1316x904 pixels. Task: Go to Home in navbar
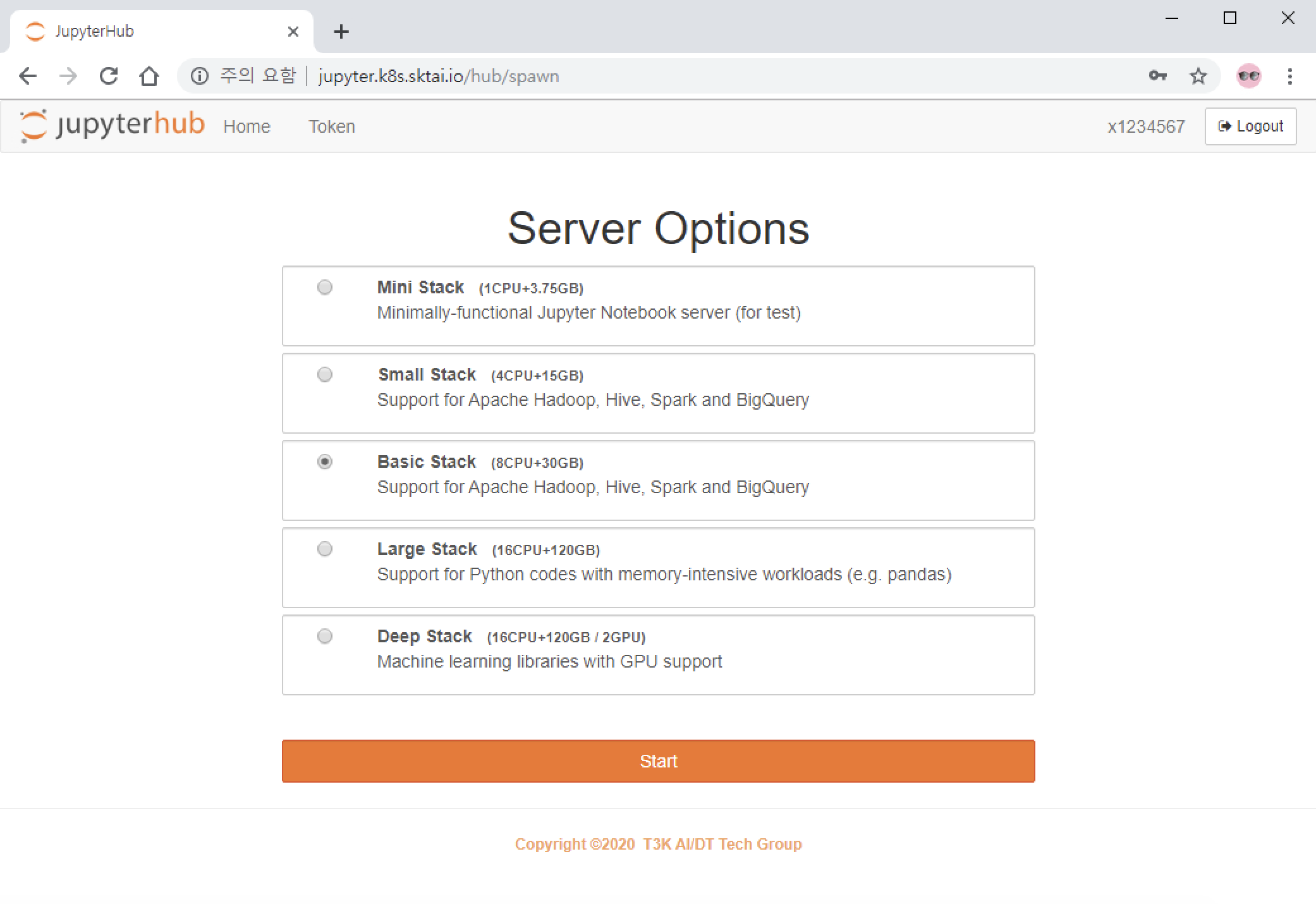click(x=247, y=126)
